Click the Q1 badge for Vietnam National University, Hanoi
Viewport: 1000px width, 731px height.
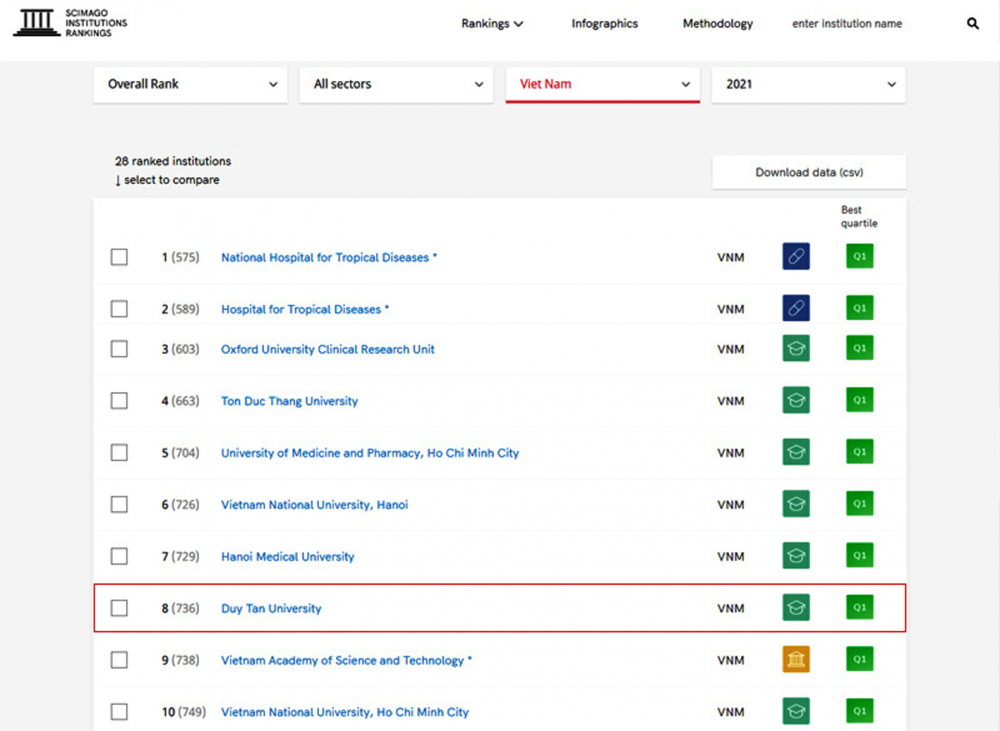[x=860, y=503]
